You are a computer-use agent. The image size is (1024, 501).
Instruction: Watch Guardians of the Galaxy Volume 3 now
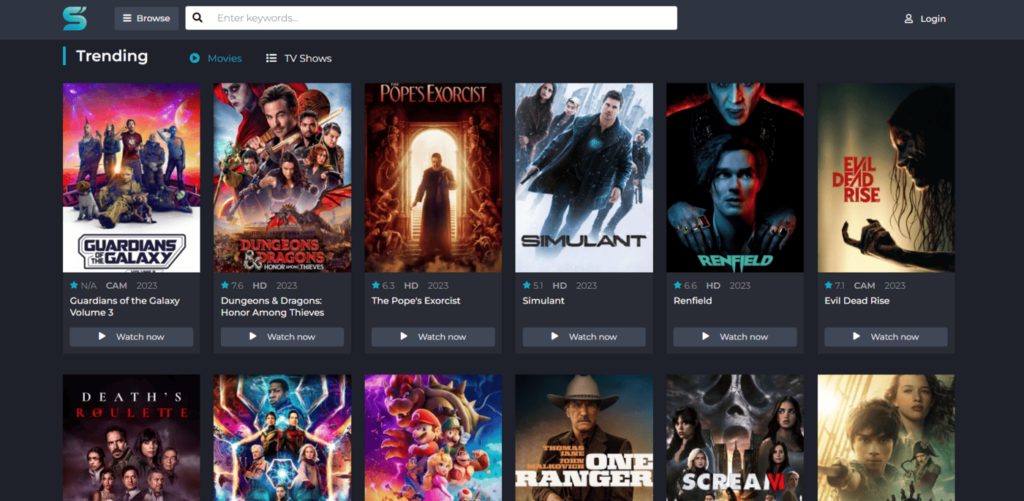131,337
